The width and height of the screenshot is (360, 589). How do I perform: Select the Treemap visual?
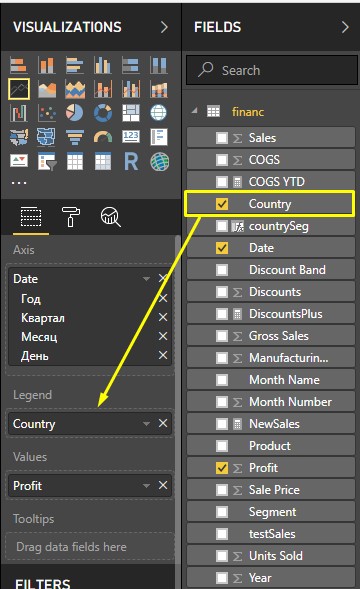coord(131,113)
